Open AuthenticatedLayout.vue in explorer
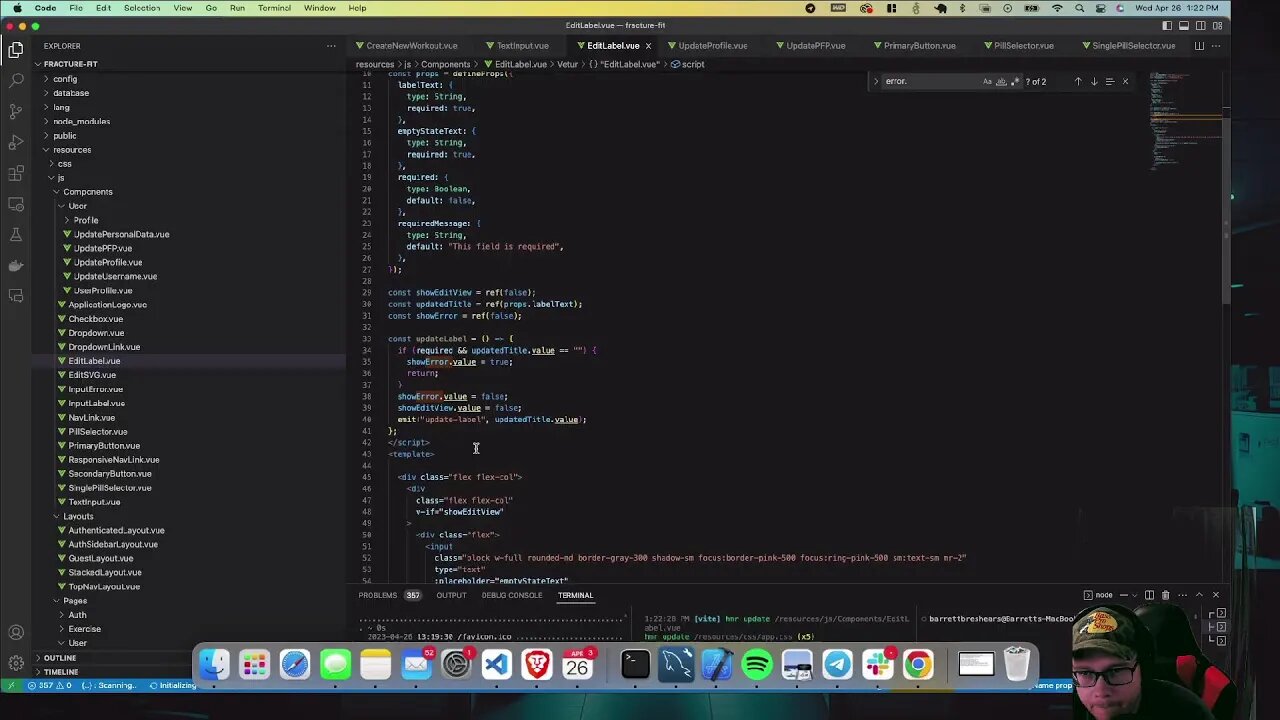 116,530
